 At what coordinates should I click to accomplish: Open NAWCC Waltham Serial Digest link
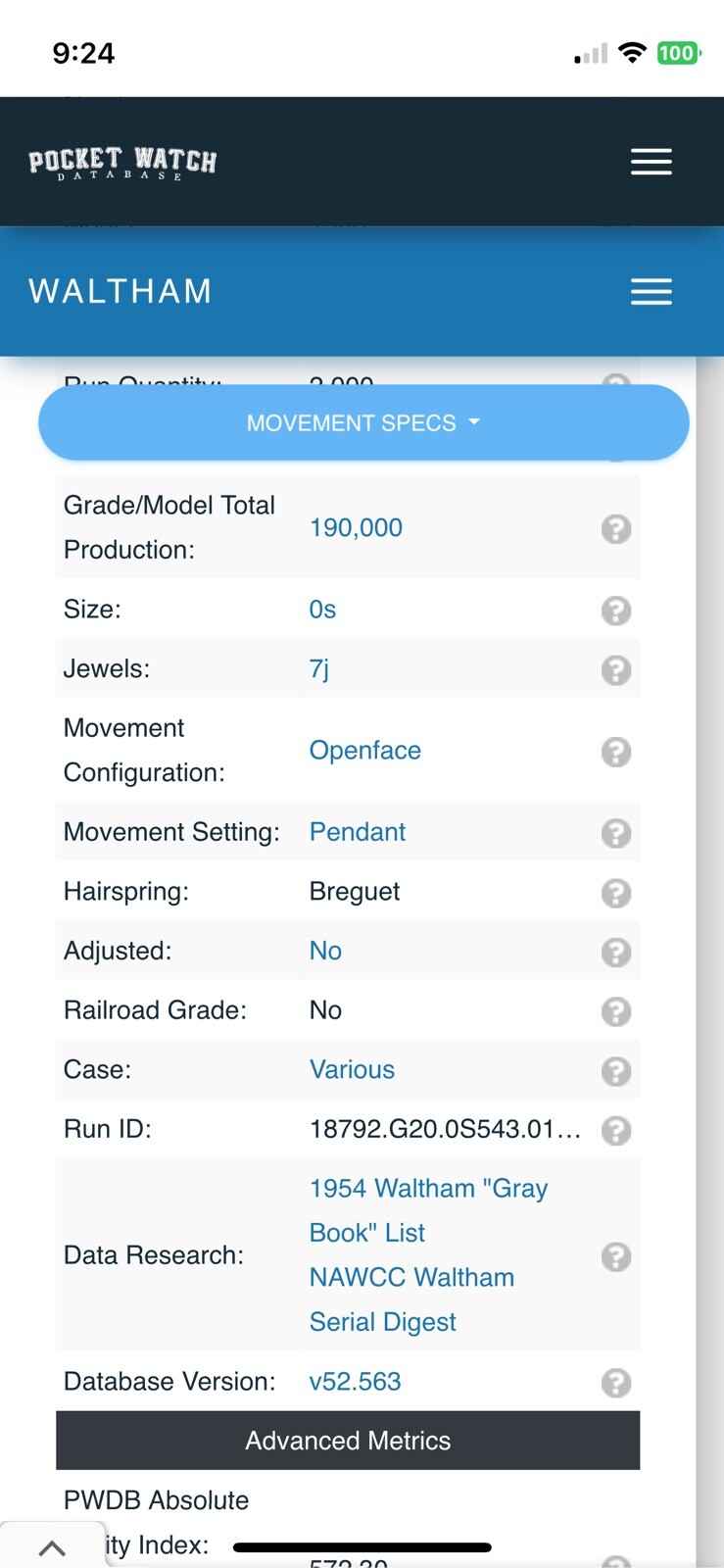pos(411,1299)
